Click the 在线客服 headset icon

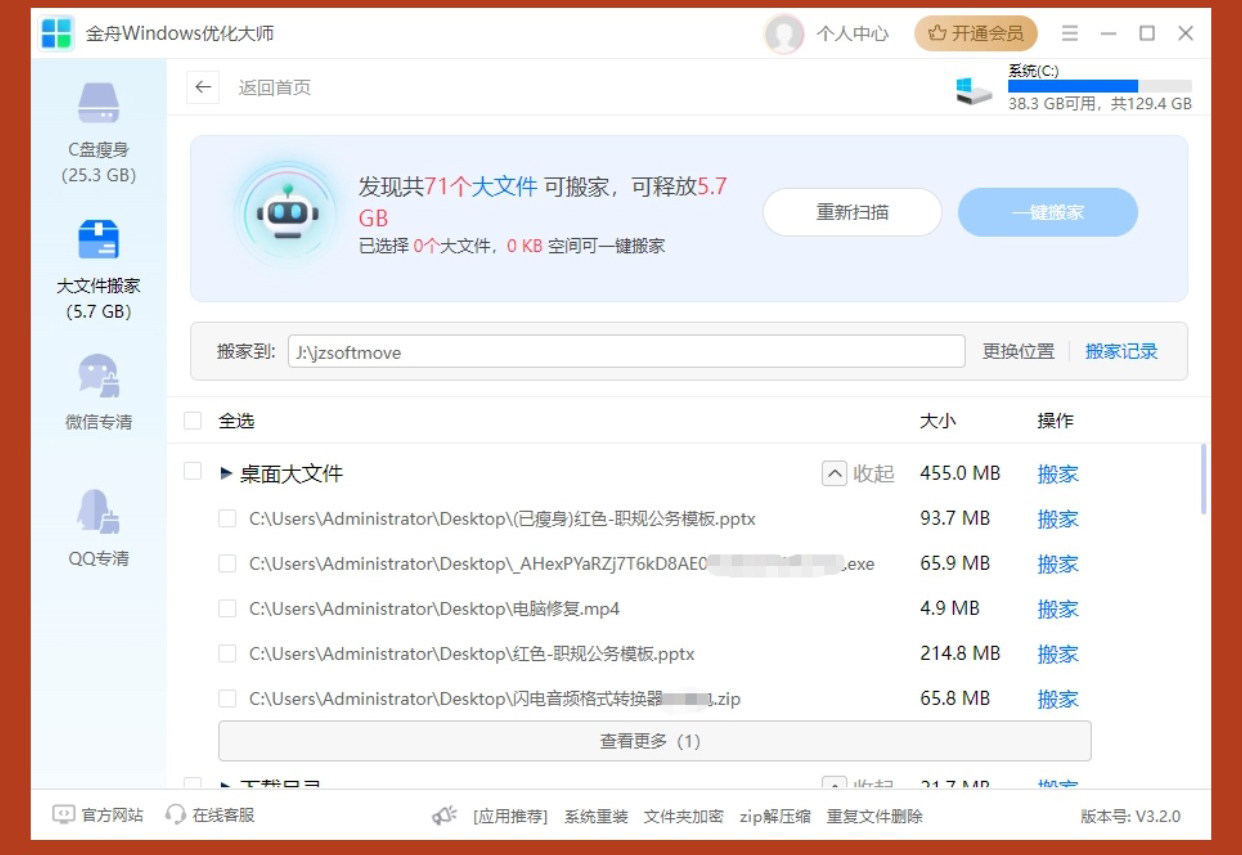point(176,815)
